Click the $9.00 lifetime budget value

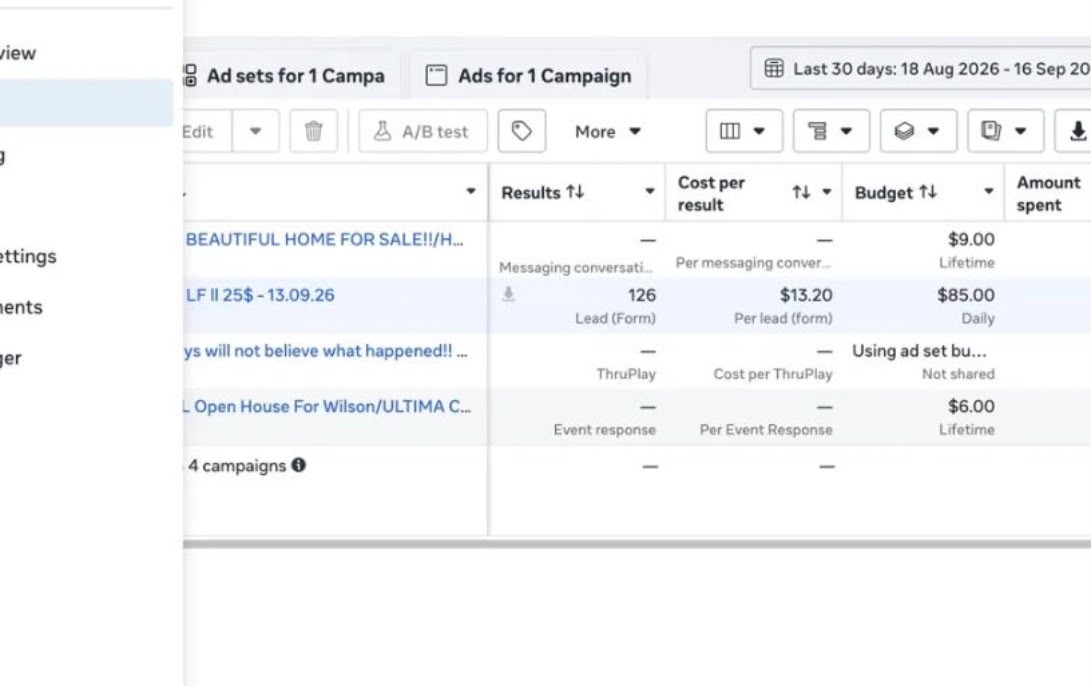tap(971, 239)
